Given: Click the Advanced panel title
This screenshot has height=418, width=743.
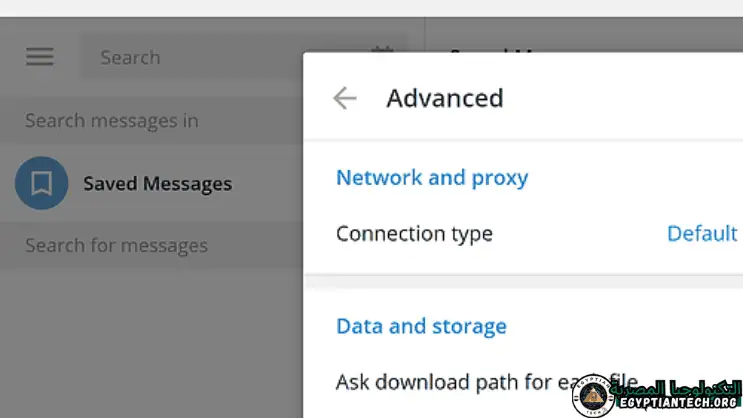Looking at the screenshot, I should [x=444, y=98].
